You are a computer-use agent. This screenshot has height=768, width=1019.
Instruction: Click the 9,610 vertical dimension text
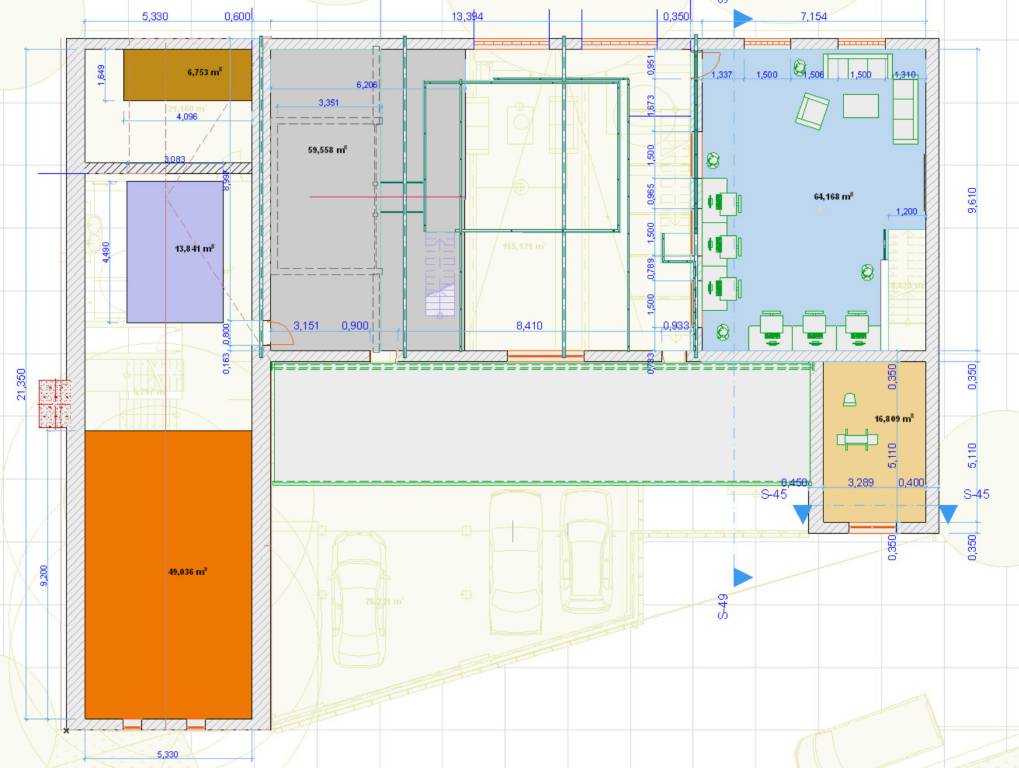(x=972, y=201)
